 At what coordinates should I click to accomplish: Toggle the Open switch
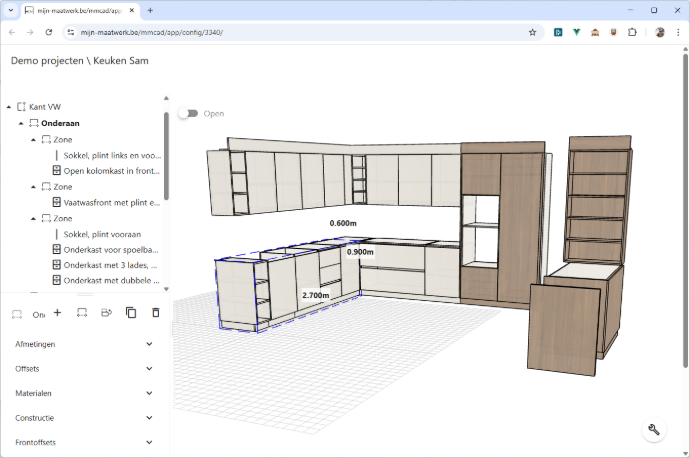pyautogui.click(x=187, y=113)
